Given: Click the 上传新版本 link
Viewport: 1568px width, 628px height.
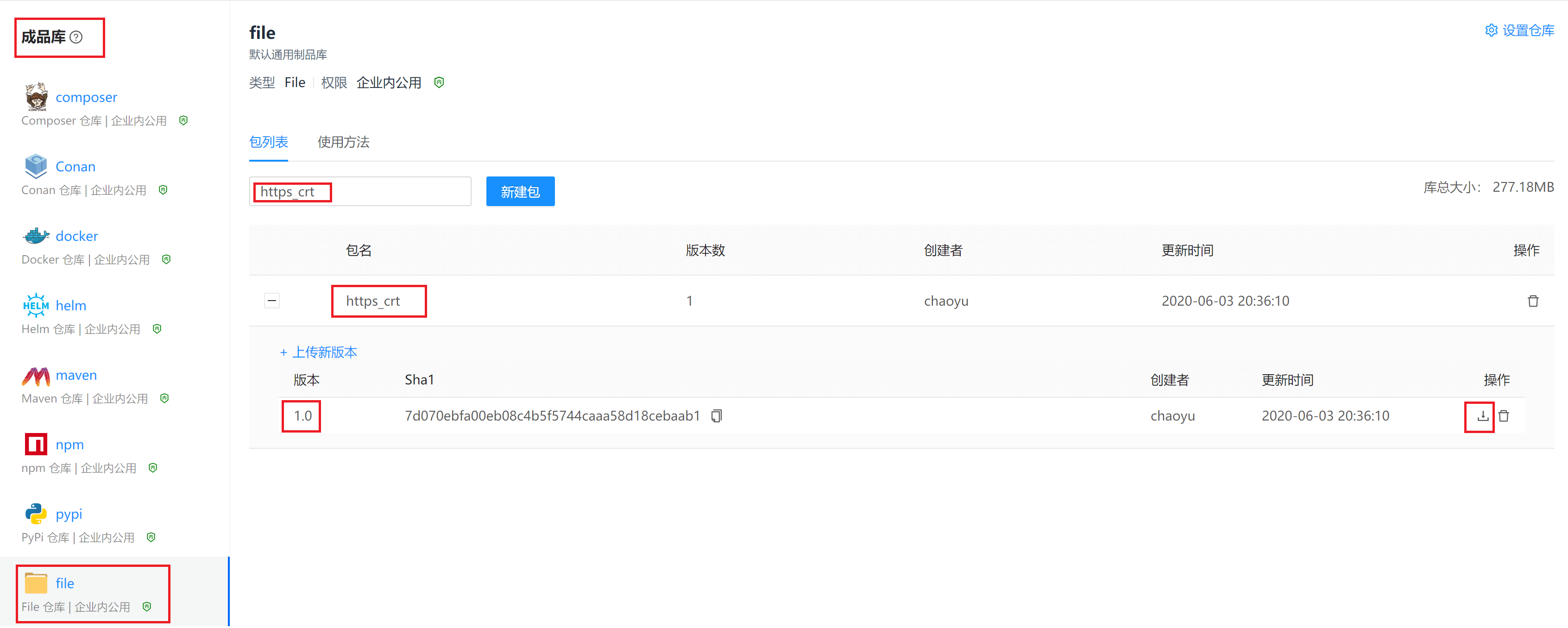Looking at the screenshot, I should coord(319,352).
